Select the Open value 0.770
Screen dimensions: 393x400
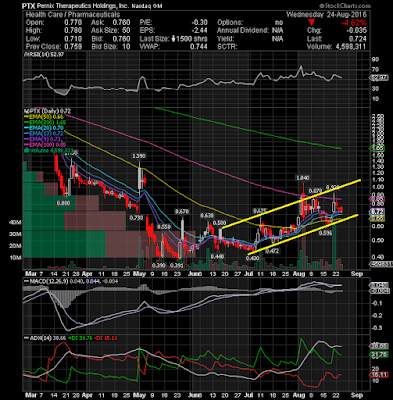coord(73,23)
